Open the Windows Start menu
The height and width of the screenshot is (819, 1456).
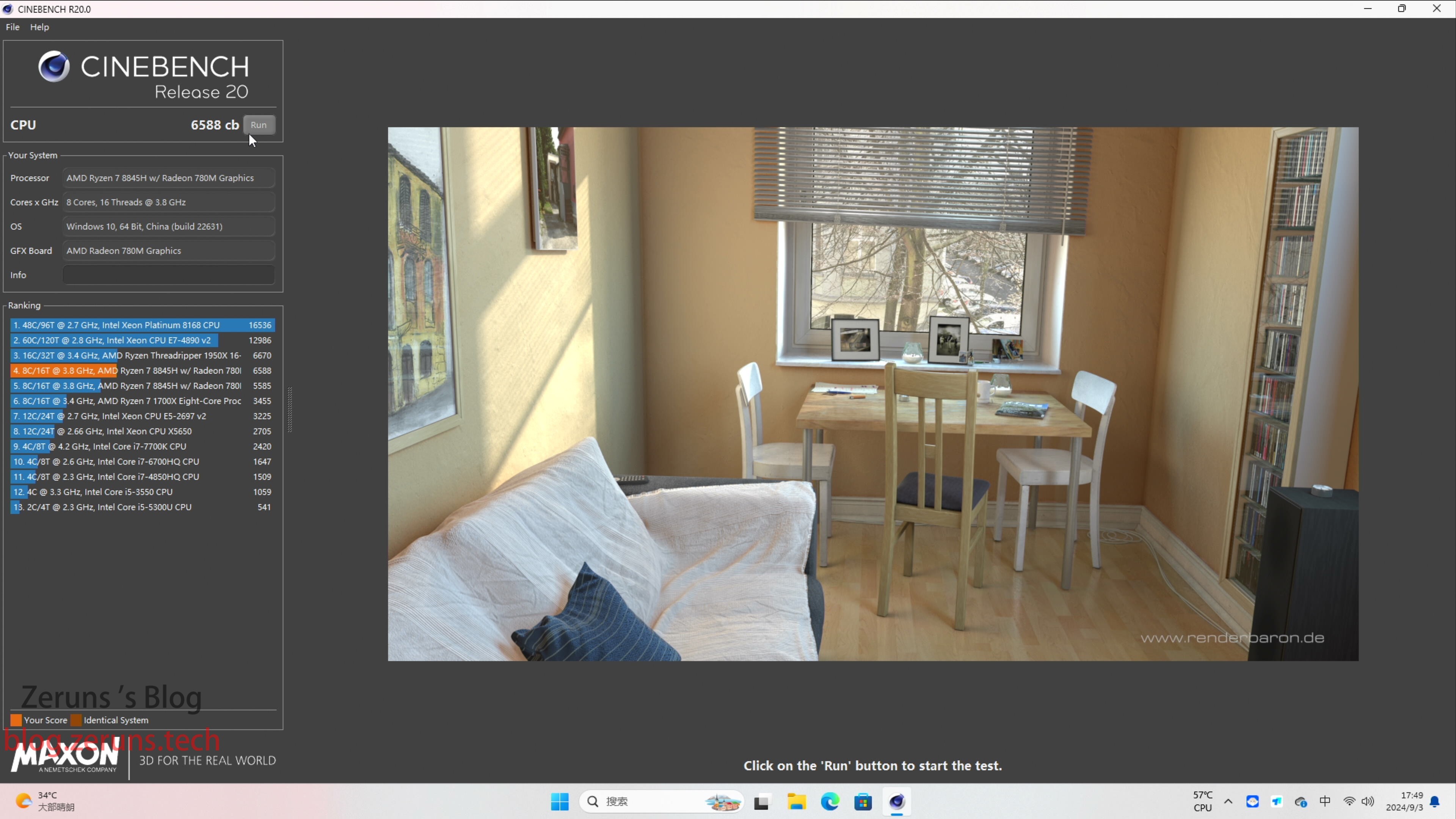click(x=560, y=802)
